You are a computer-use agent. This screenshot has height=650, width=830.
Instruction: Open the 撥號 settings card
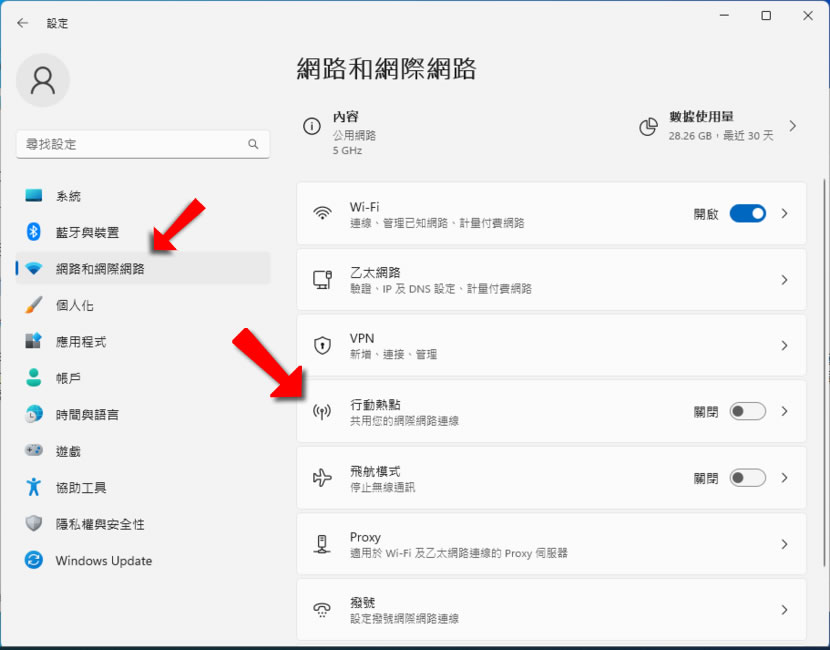(551, 610)
